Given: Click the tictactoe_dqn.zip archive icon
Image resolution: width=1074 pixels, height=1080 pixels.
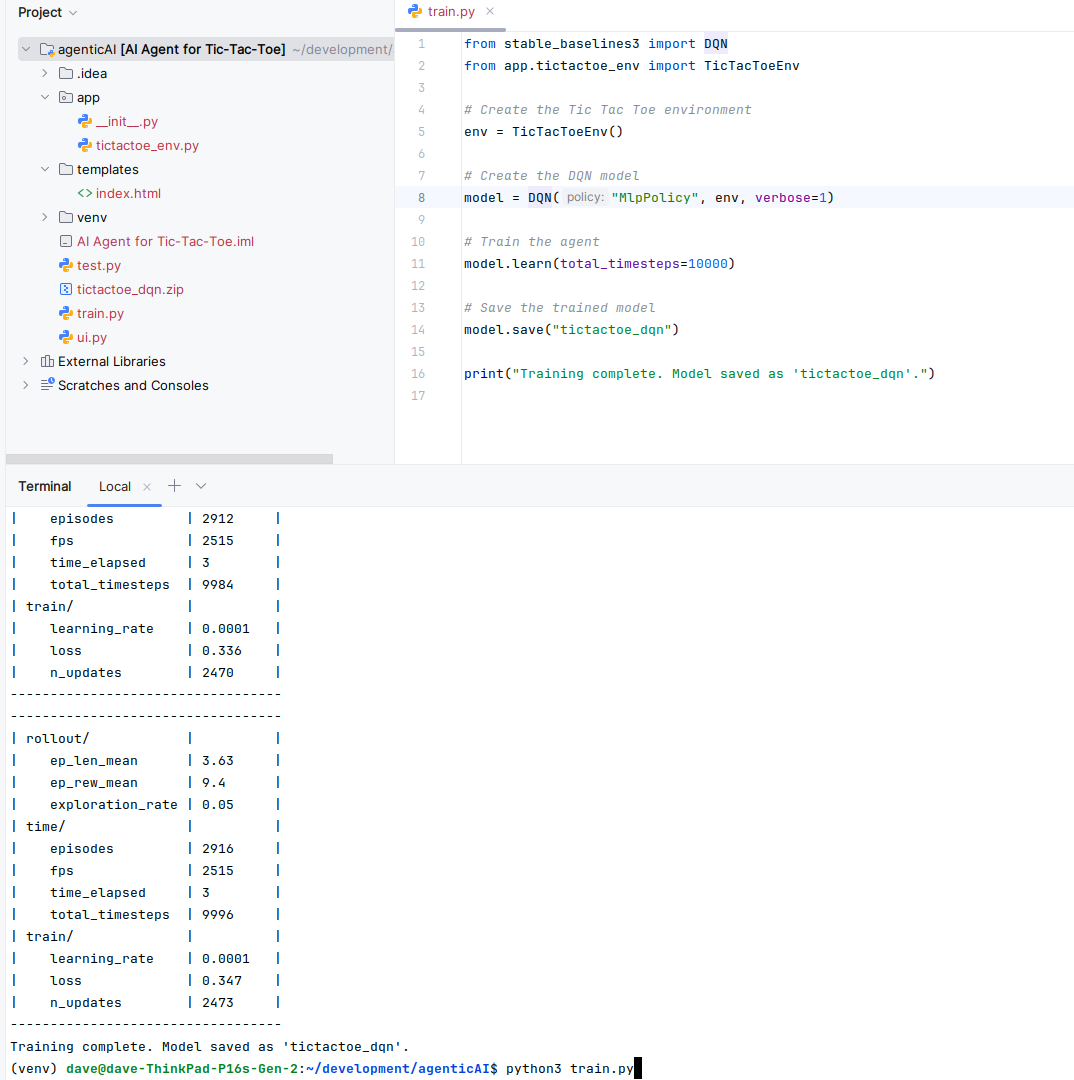Looking at the screenshot, I should (66, 290).
